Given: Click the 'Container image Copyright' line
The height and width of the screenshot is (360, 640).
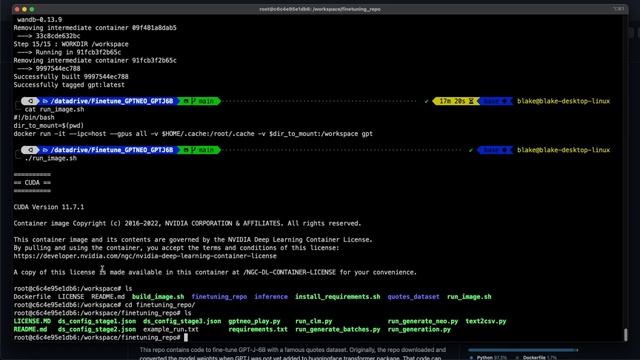Looking at the screenshot, I should tap(187, 223).
